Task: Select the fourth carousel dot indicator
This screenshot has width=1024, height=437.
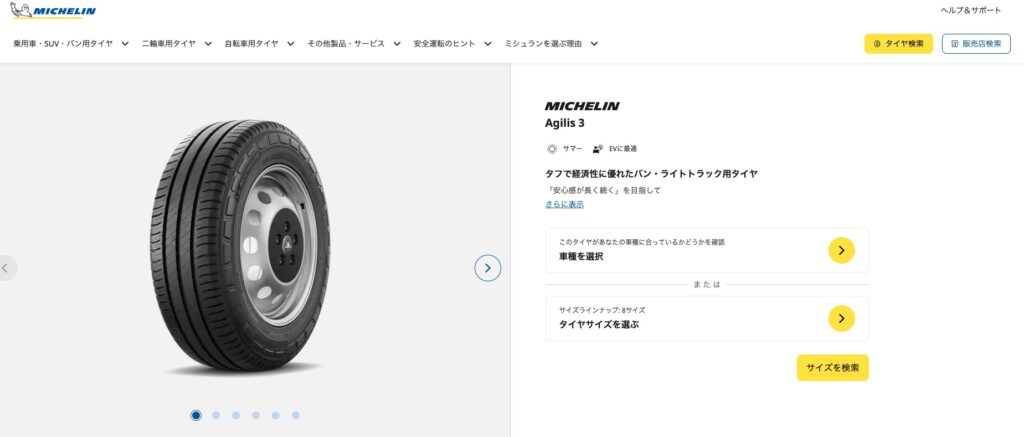Action: [x=256, y=415]
